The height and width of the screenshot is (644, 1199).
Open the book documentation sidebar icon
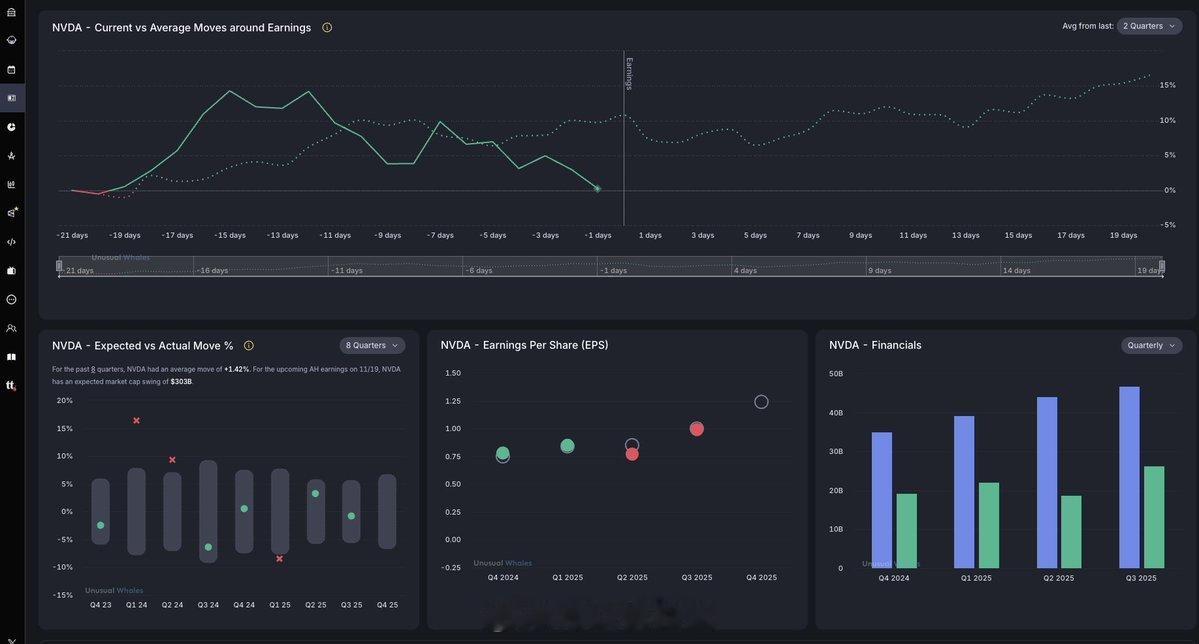tap(11, 357)
